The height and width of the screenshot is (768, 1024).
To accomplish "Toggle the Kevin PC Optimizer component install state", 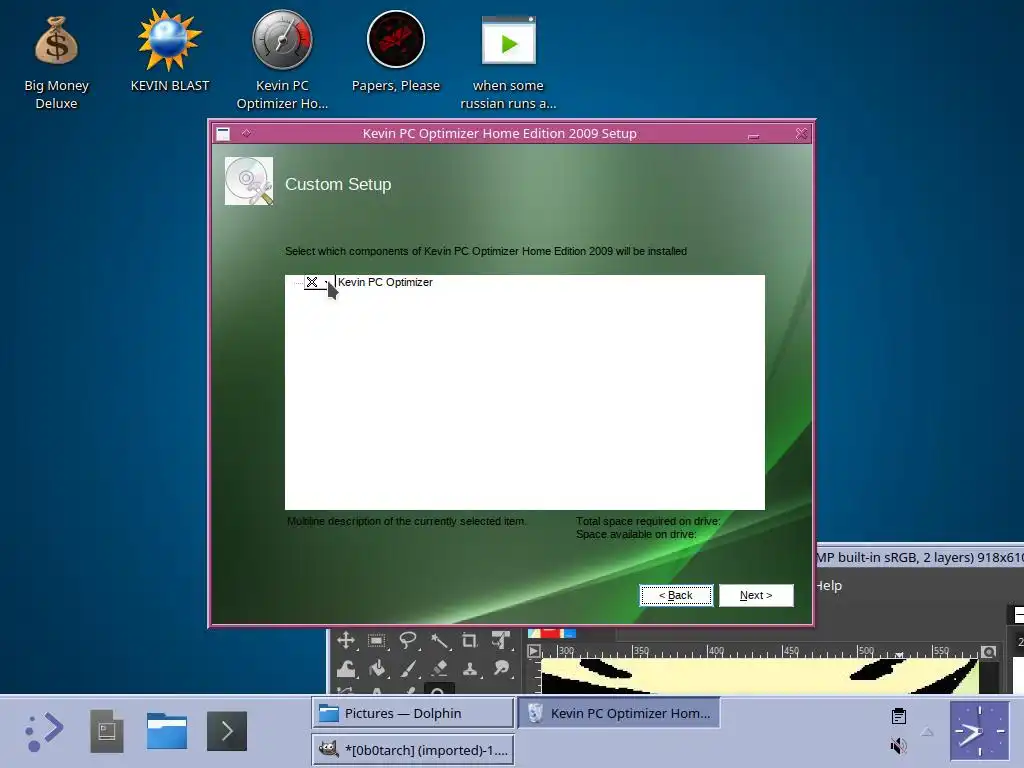I will 312,282.
